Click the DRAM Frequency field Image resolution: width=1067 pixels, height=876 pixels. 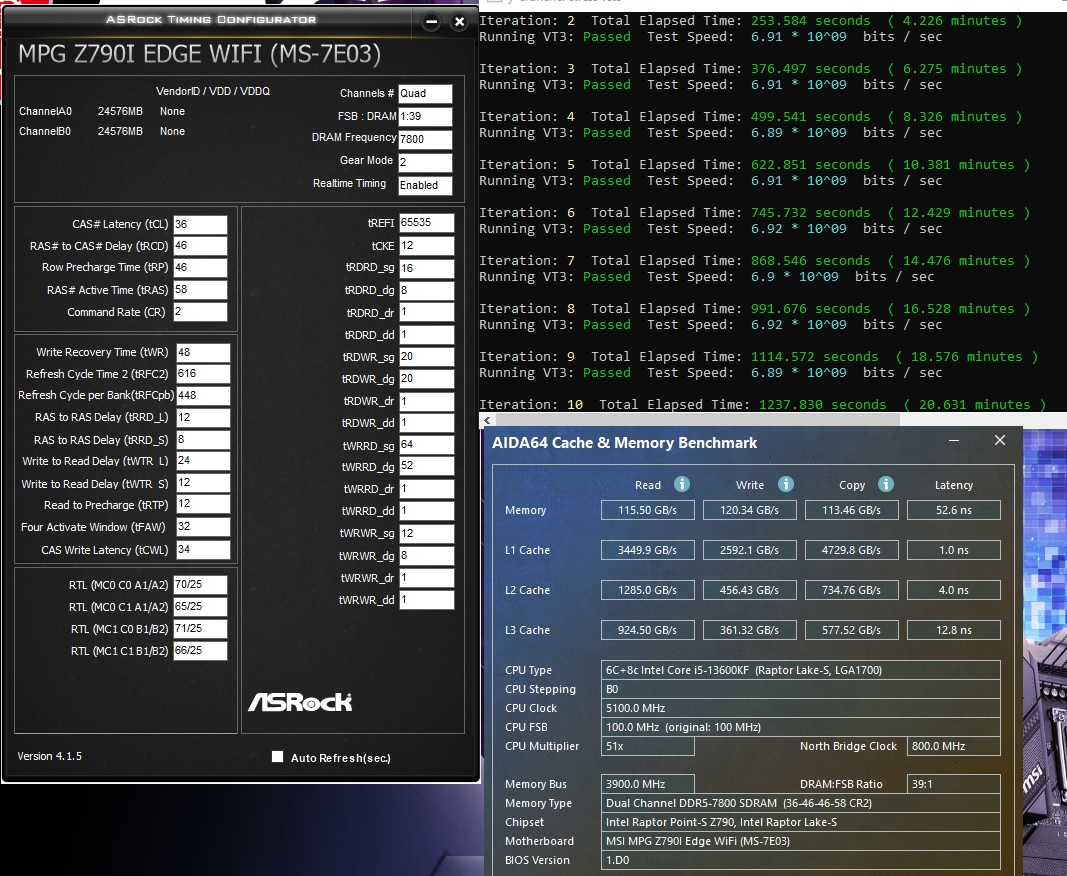point(425,139)
